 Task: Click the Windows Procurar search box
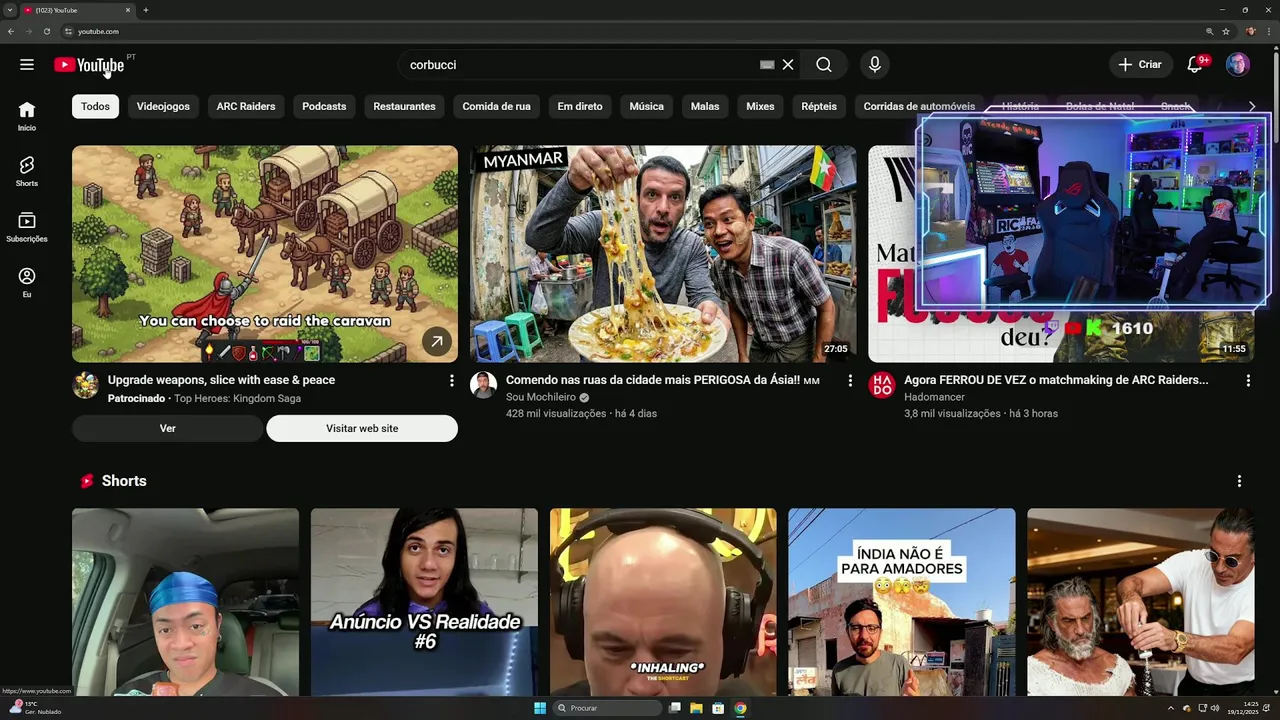[x=608, y=708]
